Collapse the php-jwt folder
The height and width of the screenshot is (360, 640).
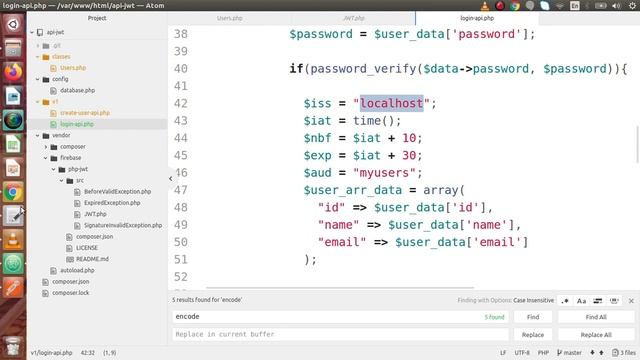tap(54, 169)
